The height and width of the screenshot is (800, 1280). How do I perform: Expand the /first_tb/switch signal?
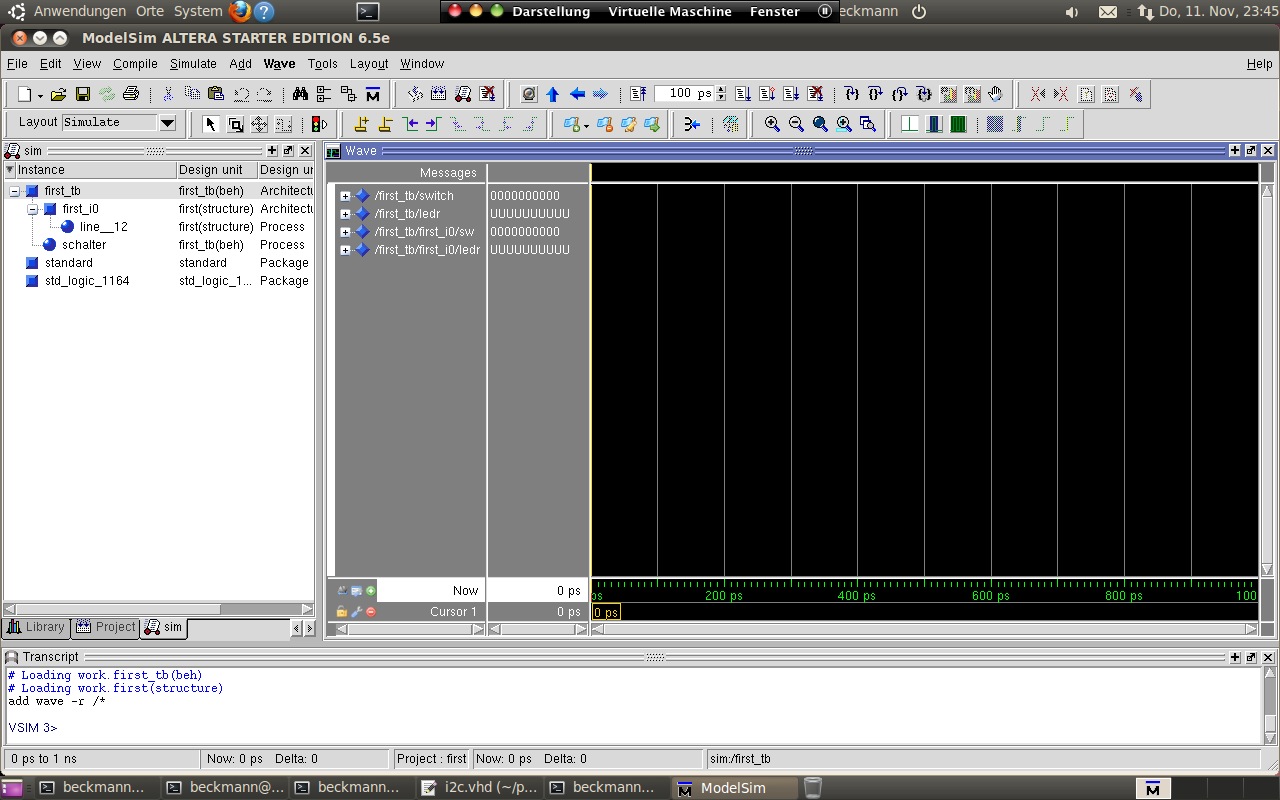345,196
